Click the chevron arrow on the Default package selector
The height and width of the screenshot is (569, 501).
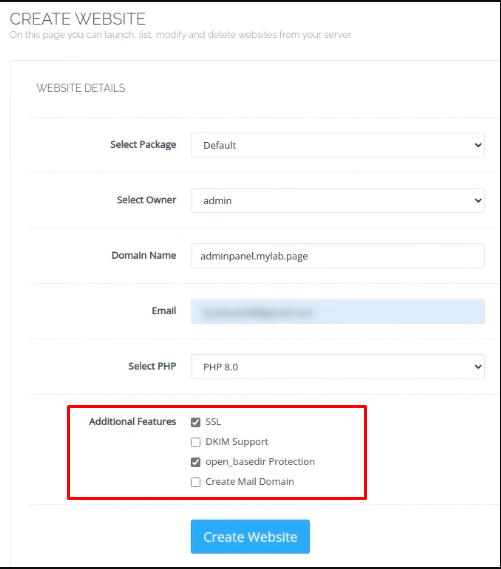478,145
